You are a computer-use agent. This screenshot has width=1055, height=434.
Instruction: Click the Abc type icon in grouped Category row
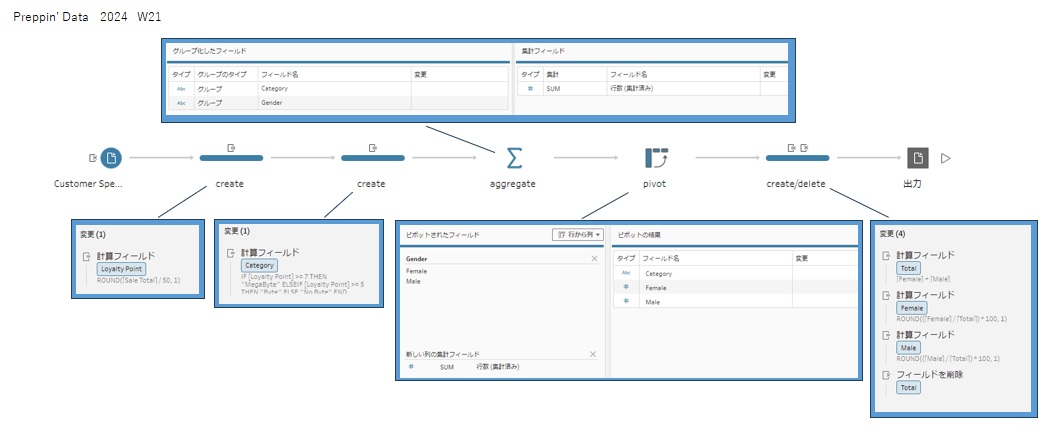click(181, 88)
